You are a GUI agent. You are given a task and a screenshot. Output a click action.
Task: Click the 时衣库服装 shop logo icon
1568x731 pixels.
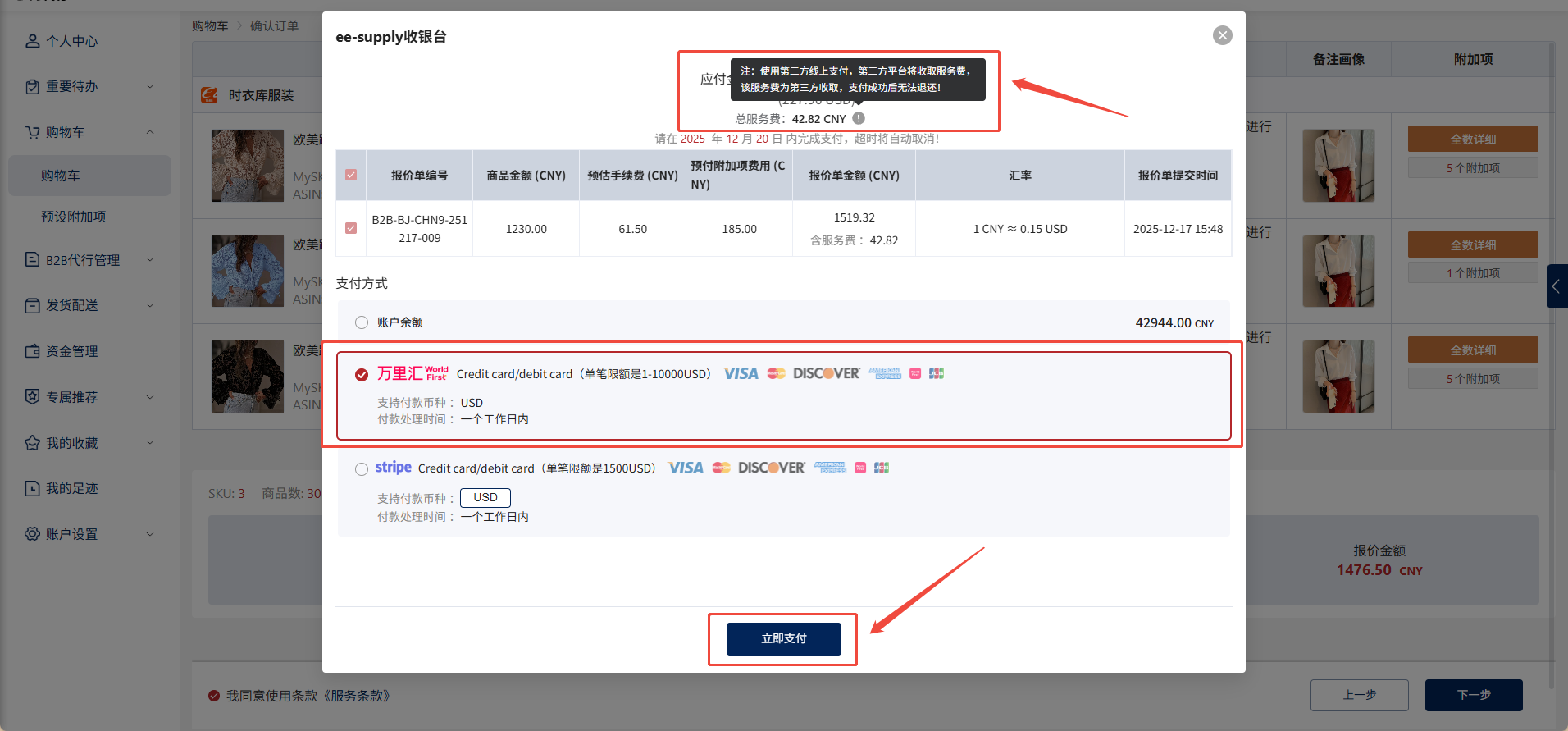click(209, 95)
